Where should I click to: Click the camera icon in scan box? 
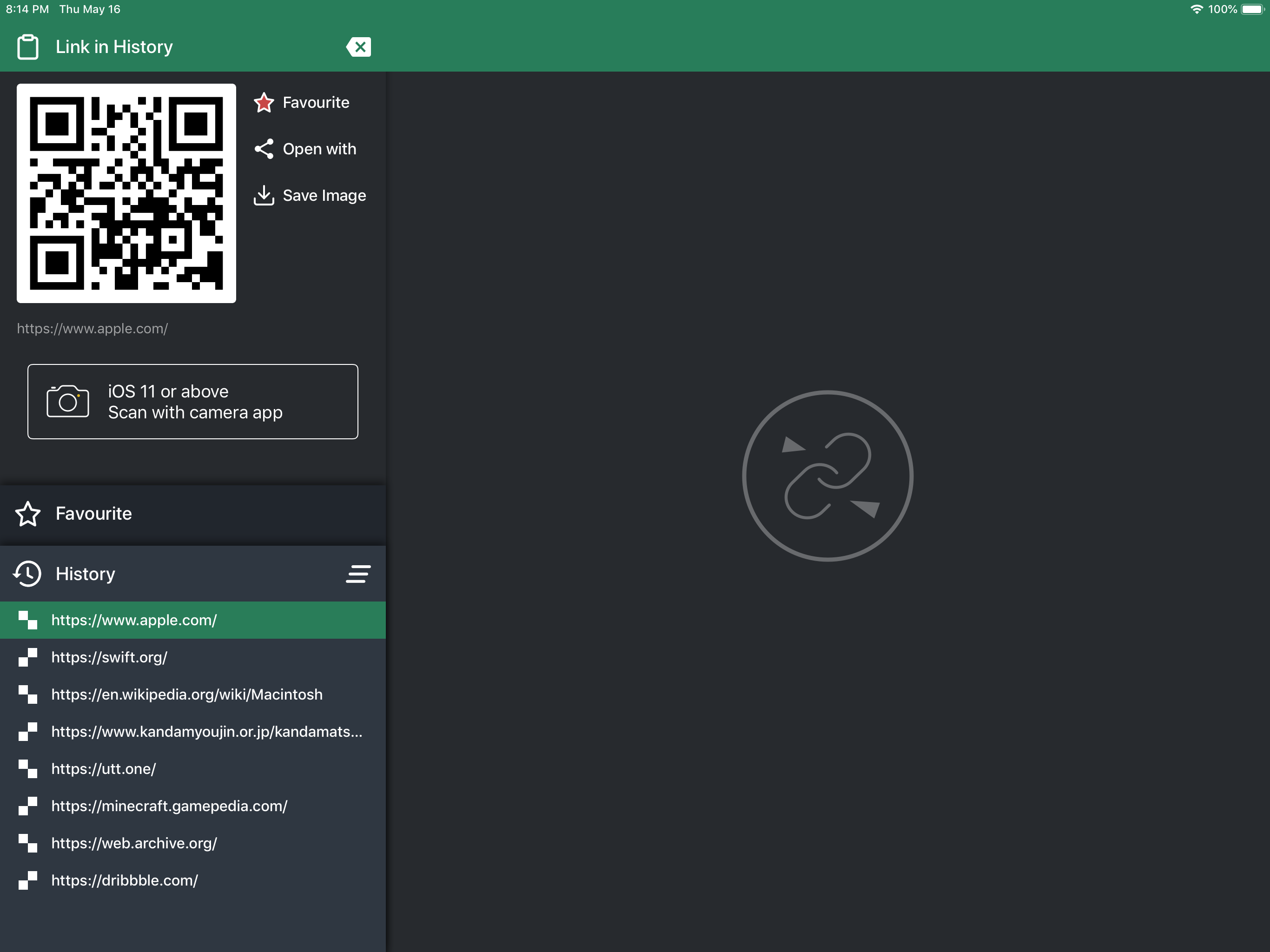tap(68, 401)
